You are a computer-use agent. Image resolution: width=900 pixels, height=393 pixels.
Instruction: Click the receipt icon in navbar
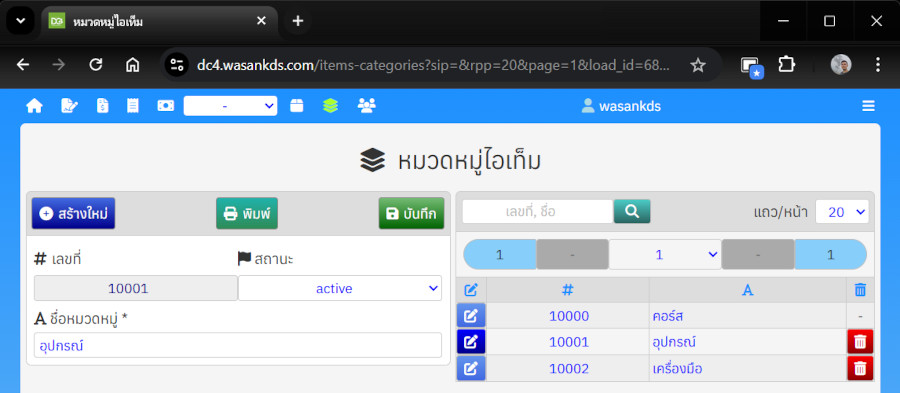133,106
